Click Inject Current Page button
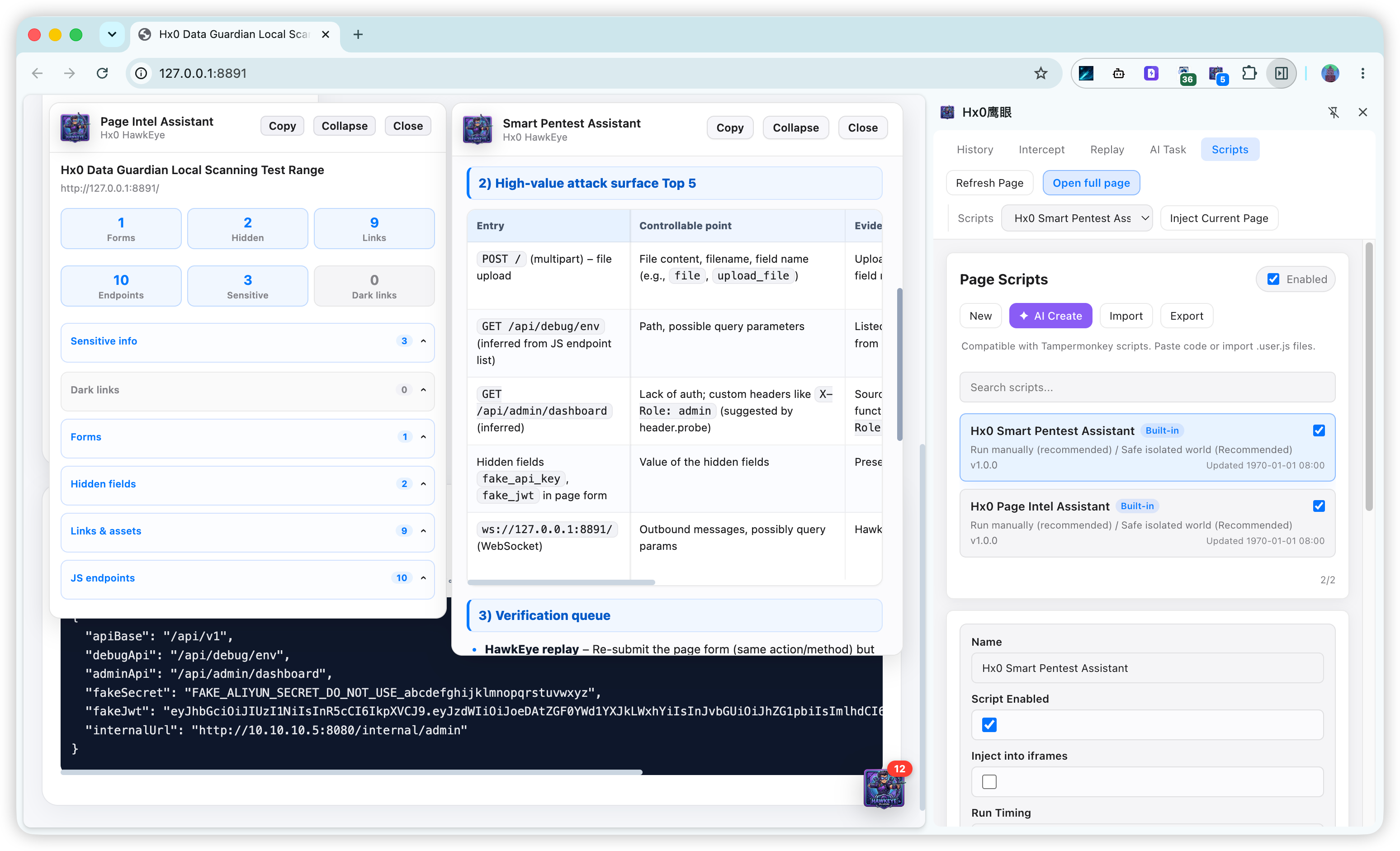Image resolution: width=1400 pixels, height=851 pixels. [x=1219, y=219]
